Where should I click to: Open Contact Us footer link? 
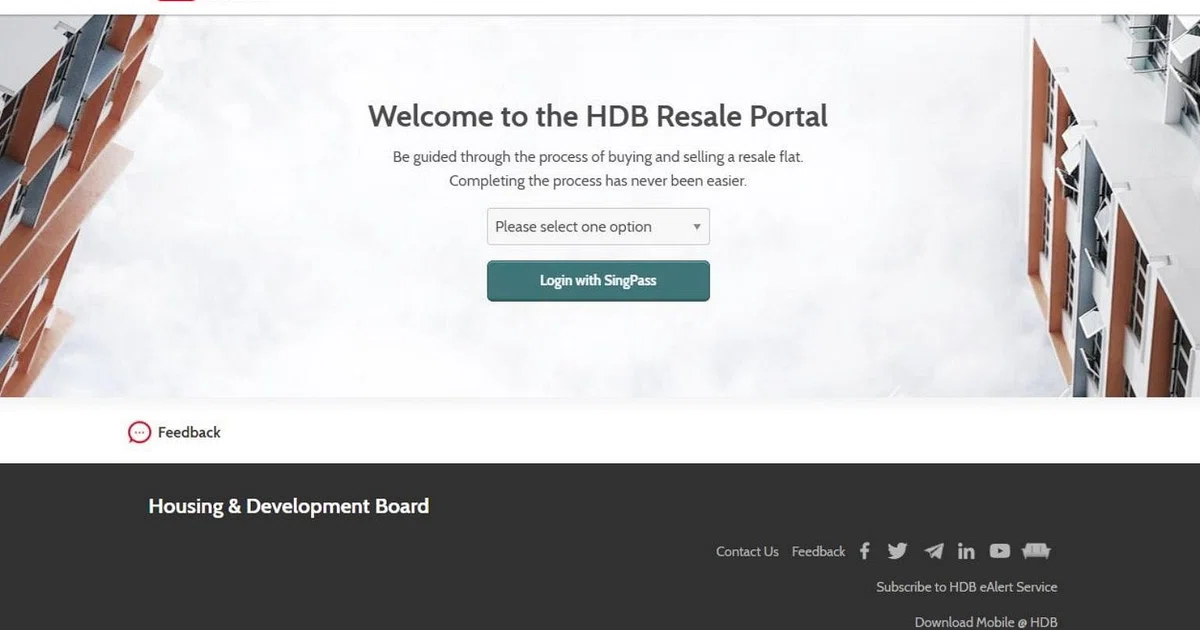click(747, 552)
